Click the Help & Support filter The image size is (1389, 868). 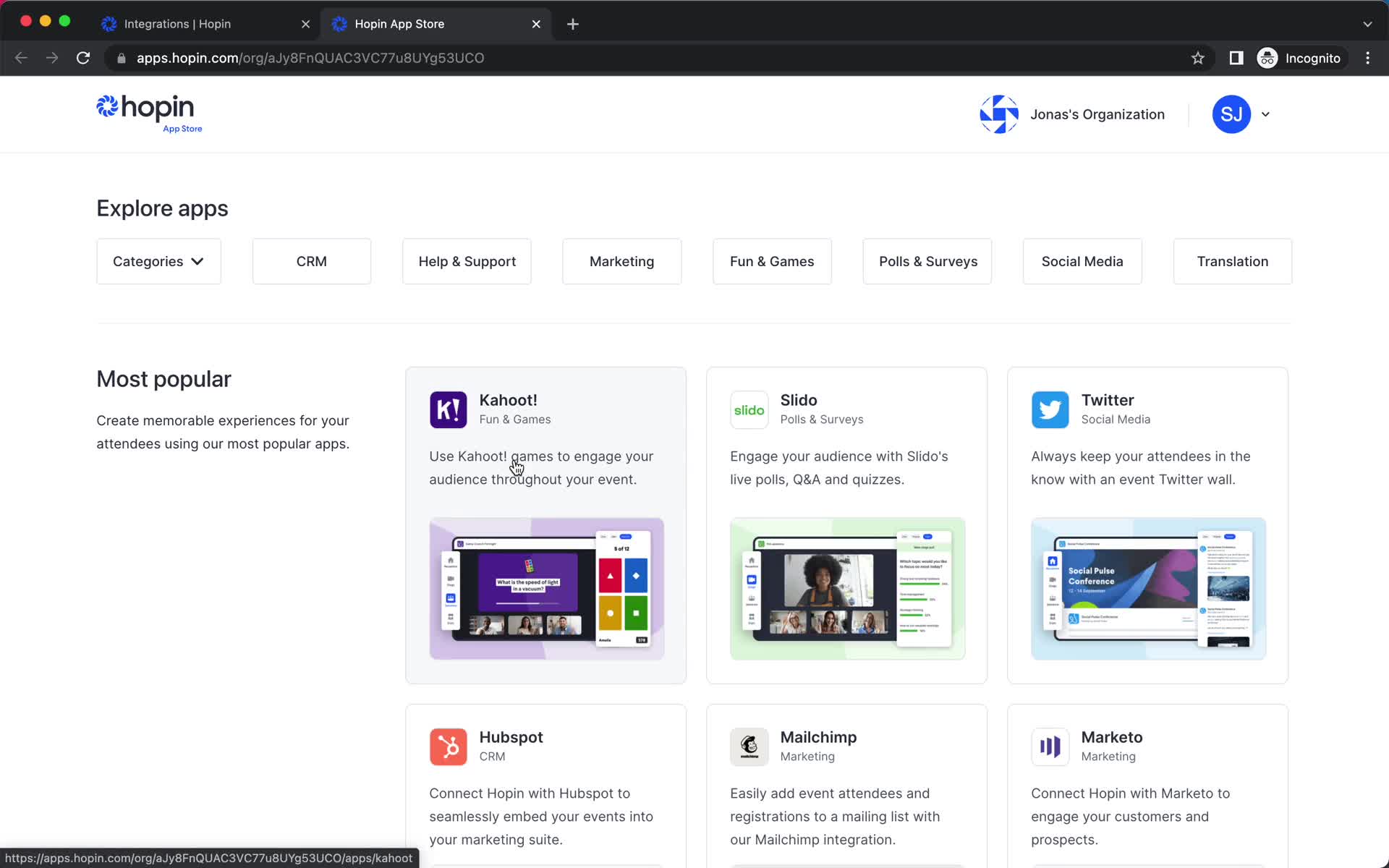467,261
